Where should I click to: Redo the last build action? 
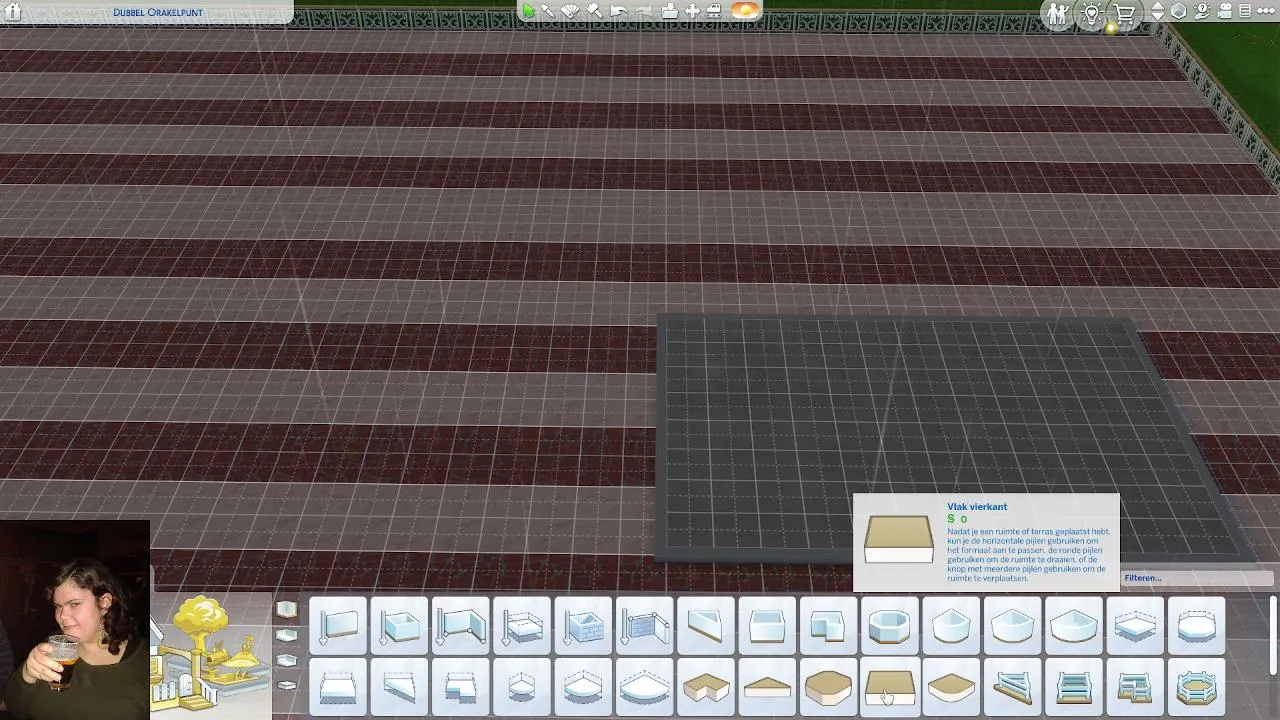643,11
